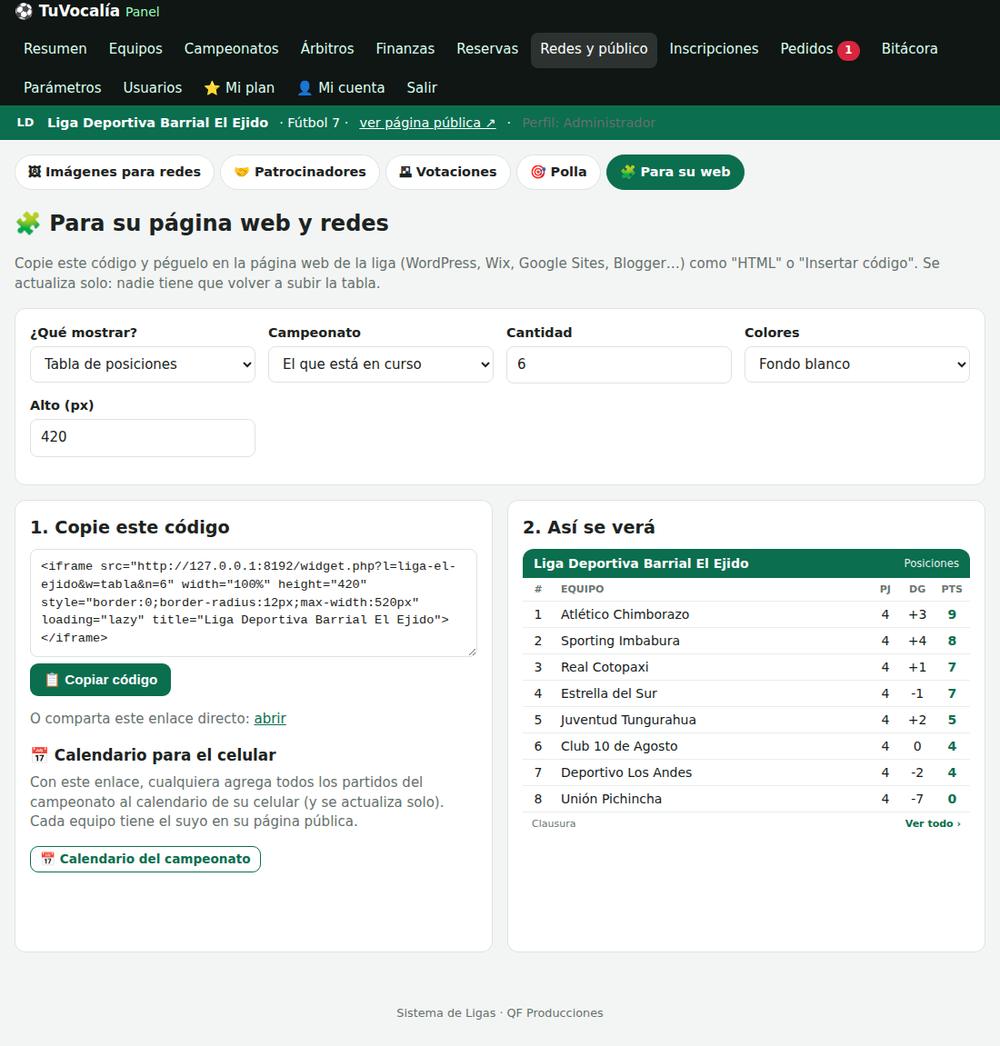The image size is (1000, 1046).
Task: Click the PTS column header
Action: coord(952,589)
